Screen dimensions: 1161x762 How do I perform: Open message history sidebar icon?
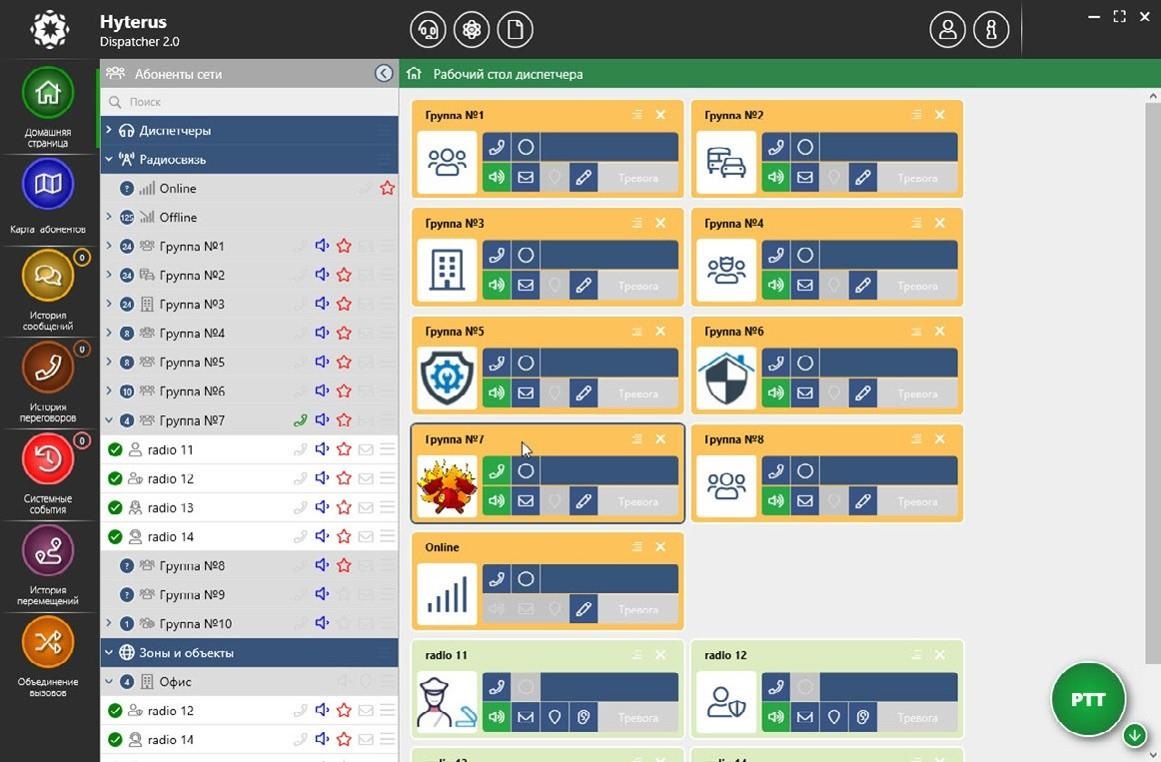(x=48, y=275)
